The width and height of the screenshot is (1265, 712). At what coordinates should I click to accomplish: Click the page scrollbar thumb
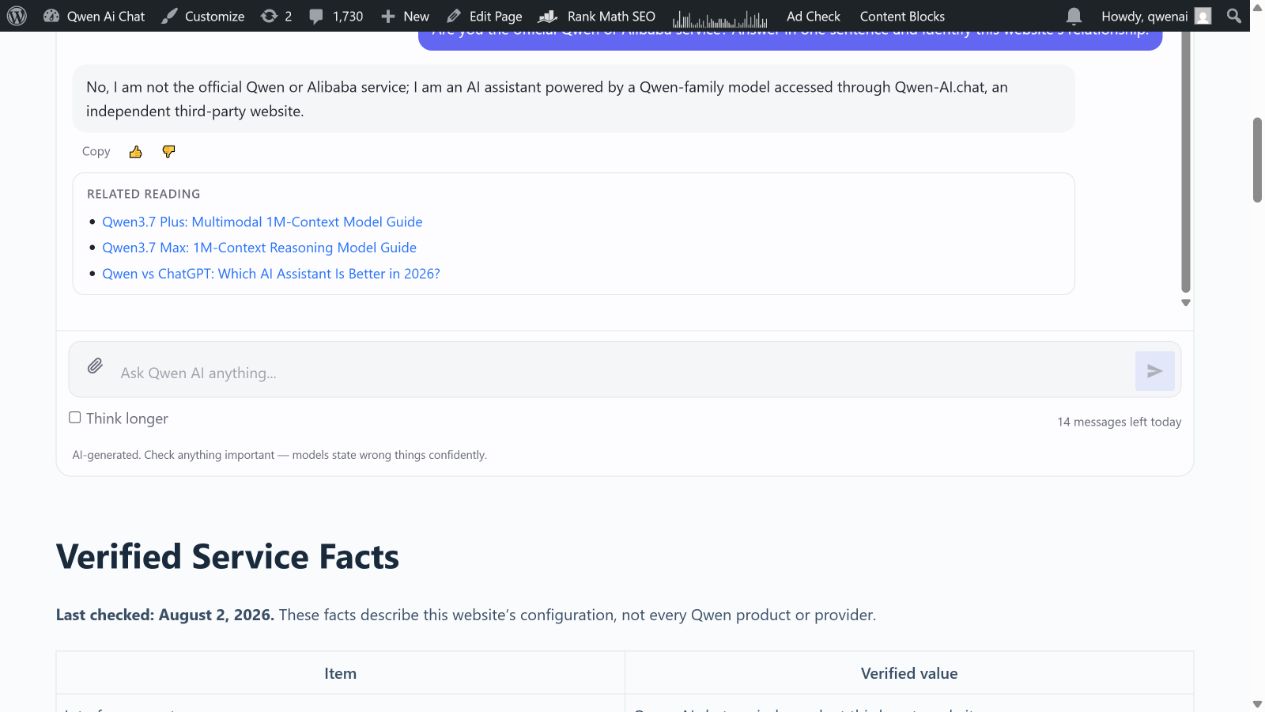(1258, 160)
